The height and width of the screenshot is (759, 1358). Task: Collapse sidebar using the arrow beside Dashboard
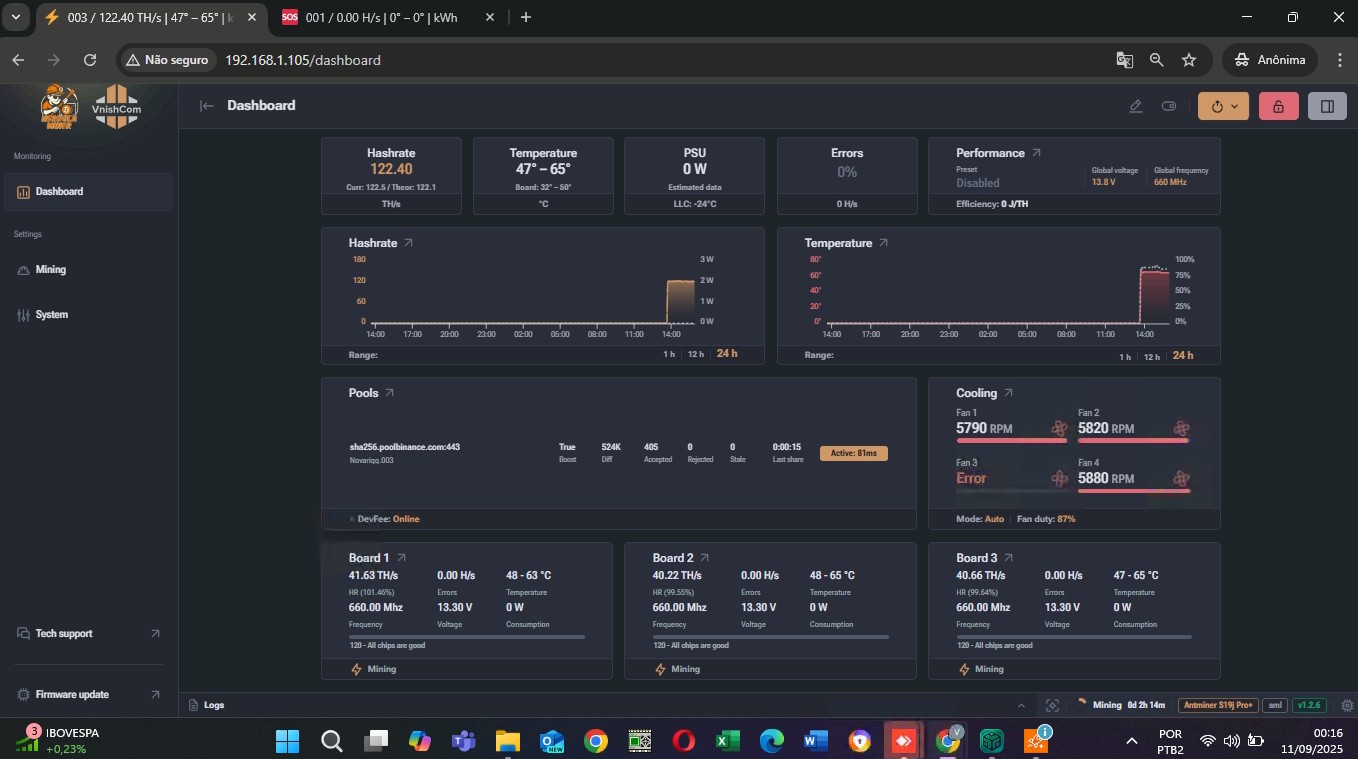(207, 106)
